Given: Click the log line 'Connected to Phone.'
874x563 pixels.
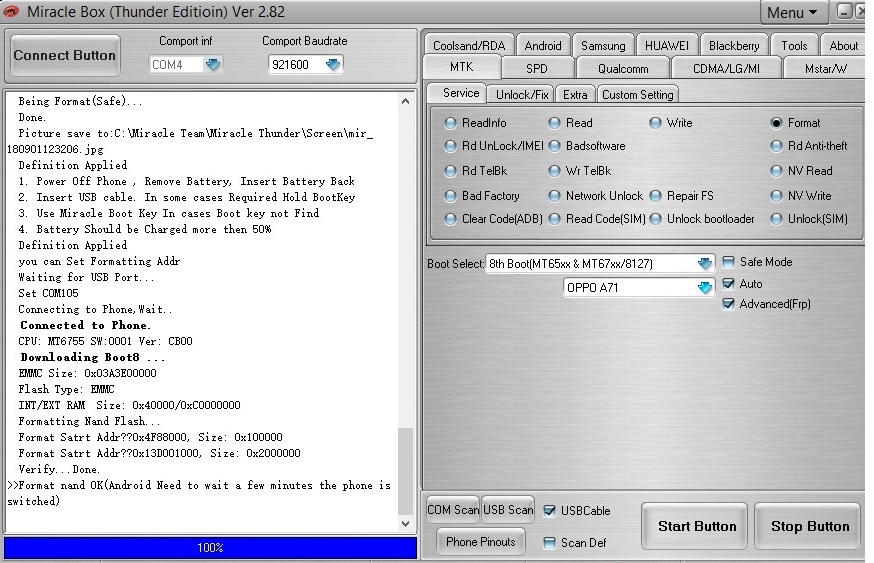Looking at the screenshot, I should tap(85, 326).
